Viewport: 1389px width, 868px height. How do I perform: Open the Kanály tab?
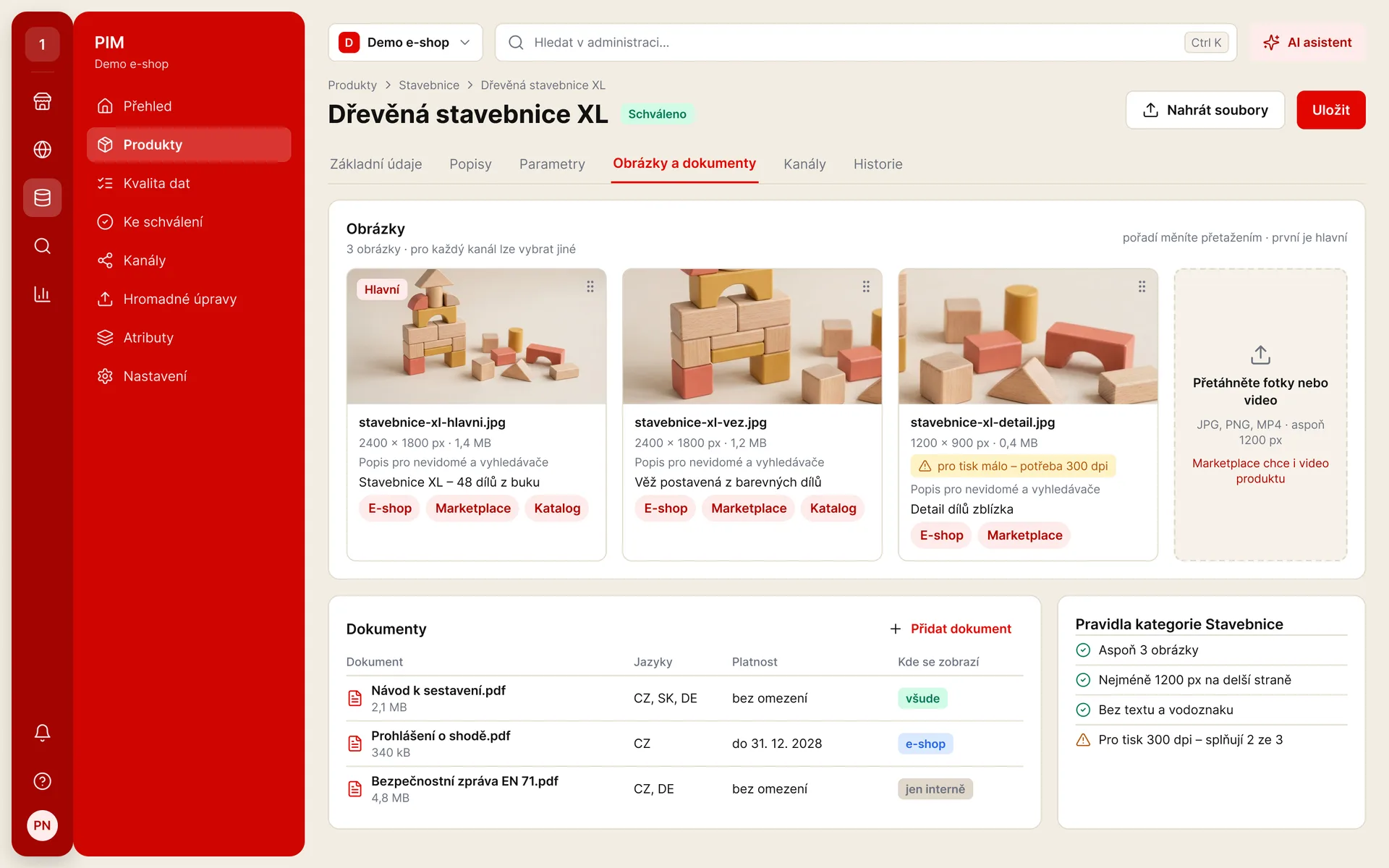804,164
